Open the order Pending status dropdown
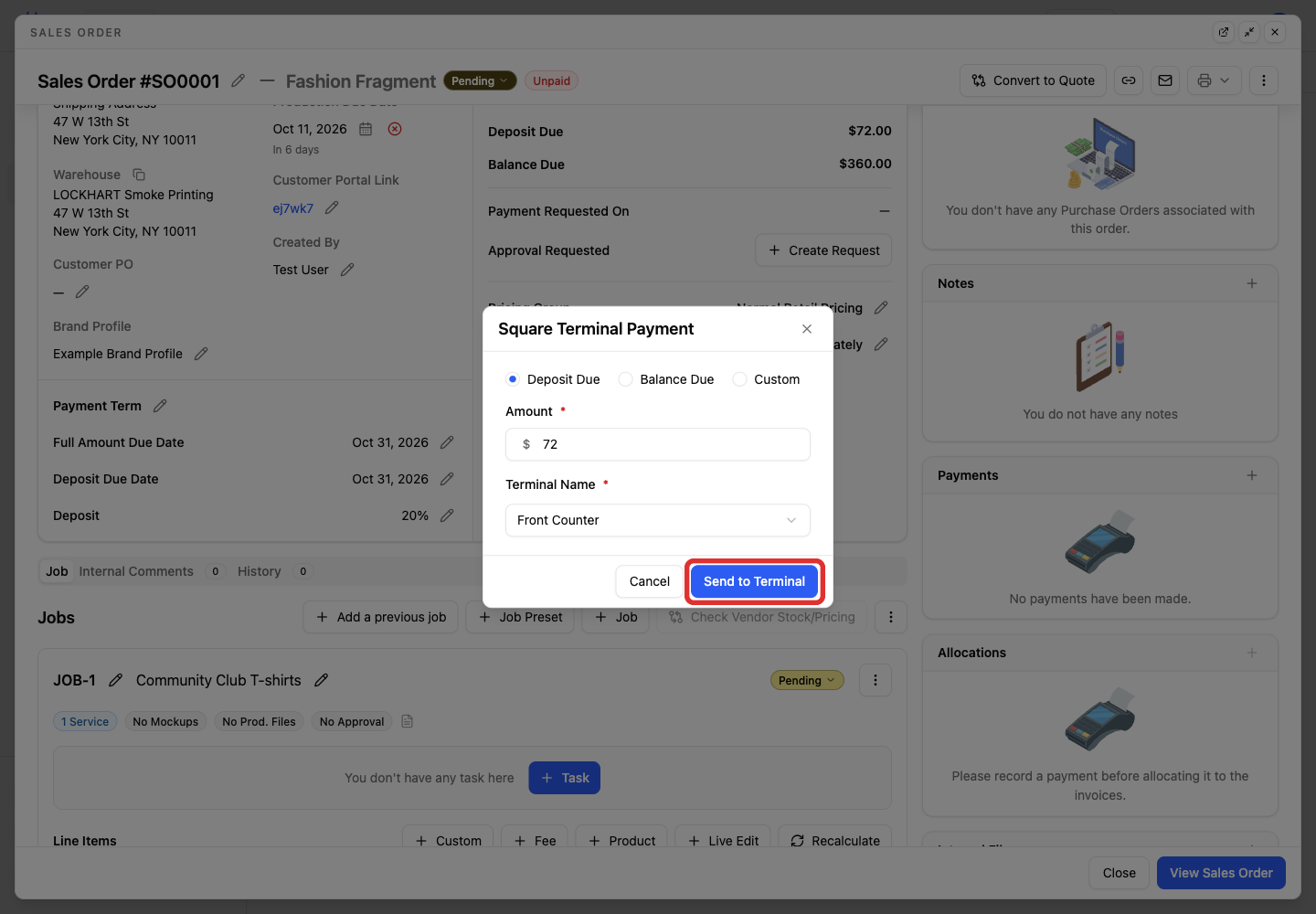 click(480, 80)
